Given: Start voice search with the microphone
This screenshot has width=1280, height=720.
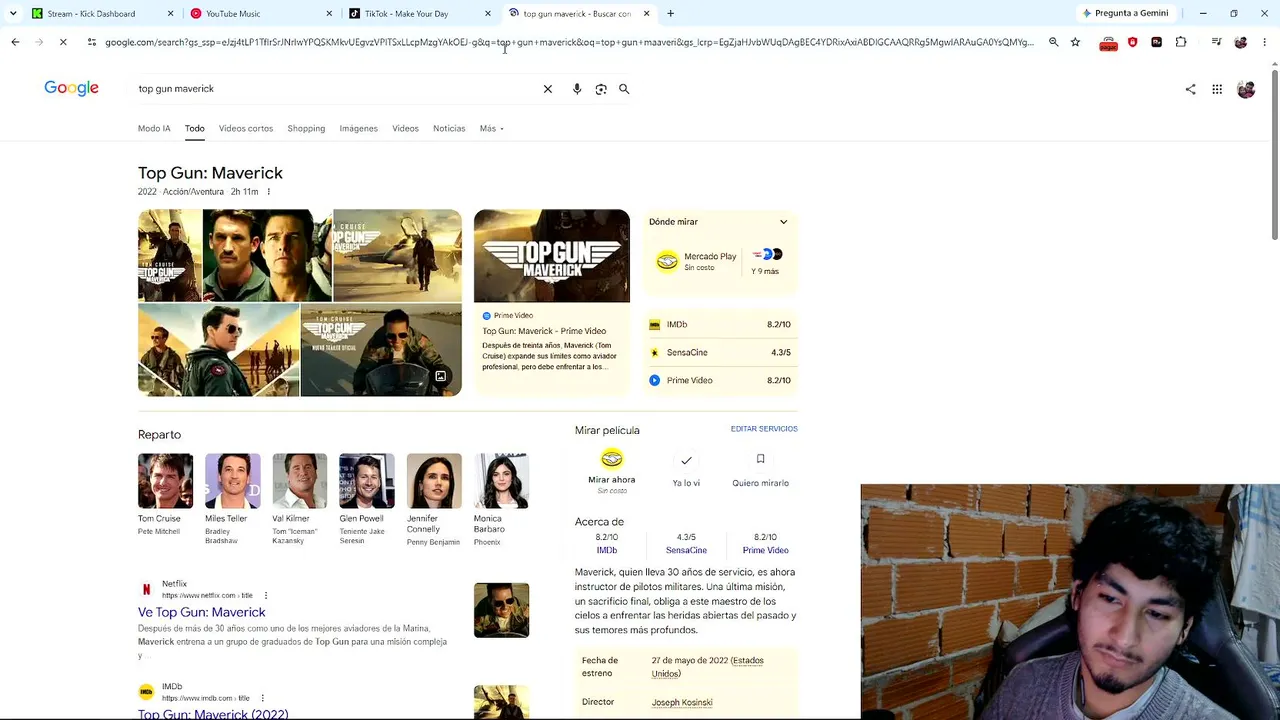Looking at the screenshot, I should point(577,89).
